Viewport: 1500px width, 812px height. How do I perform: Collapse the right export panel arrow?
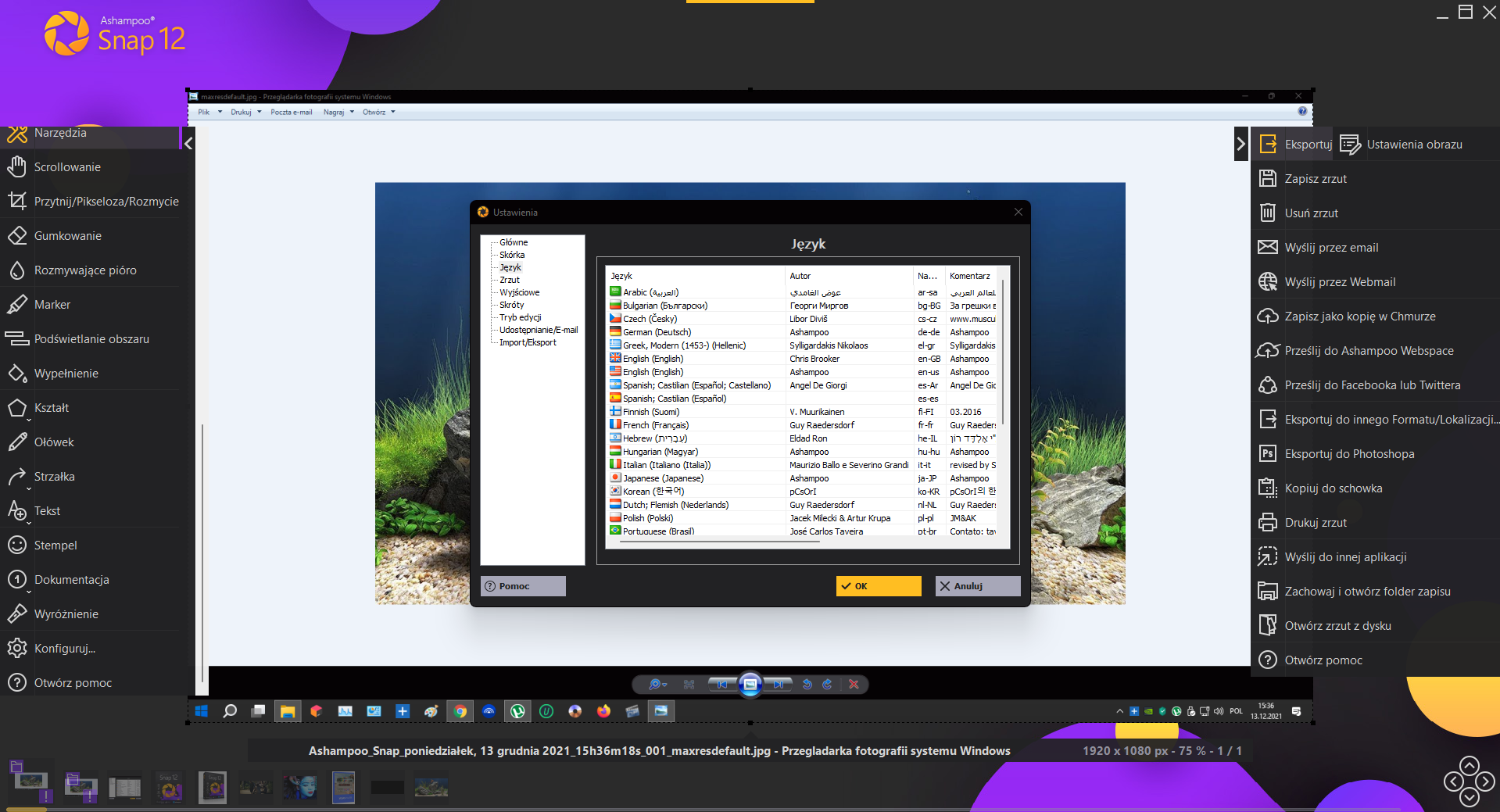1240,144
